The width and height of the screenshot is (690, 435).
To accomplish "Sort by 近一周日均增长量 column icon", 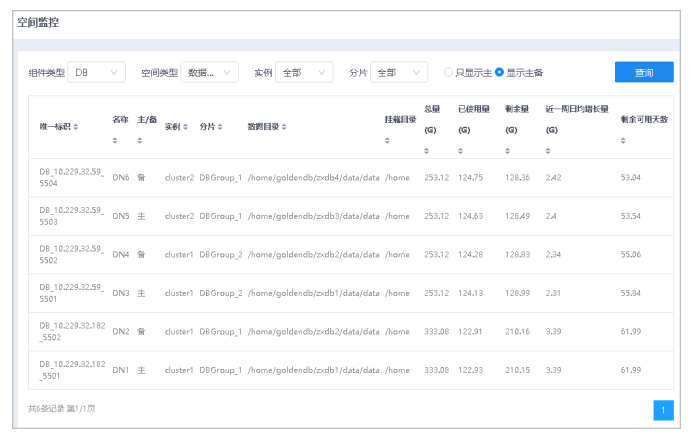I will point(548,151).
